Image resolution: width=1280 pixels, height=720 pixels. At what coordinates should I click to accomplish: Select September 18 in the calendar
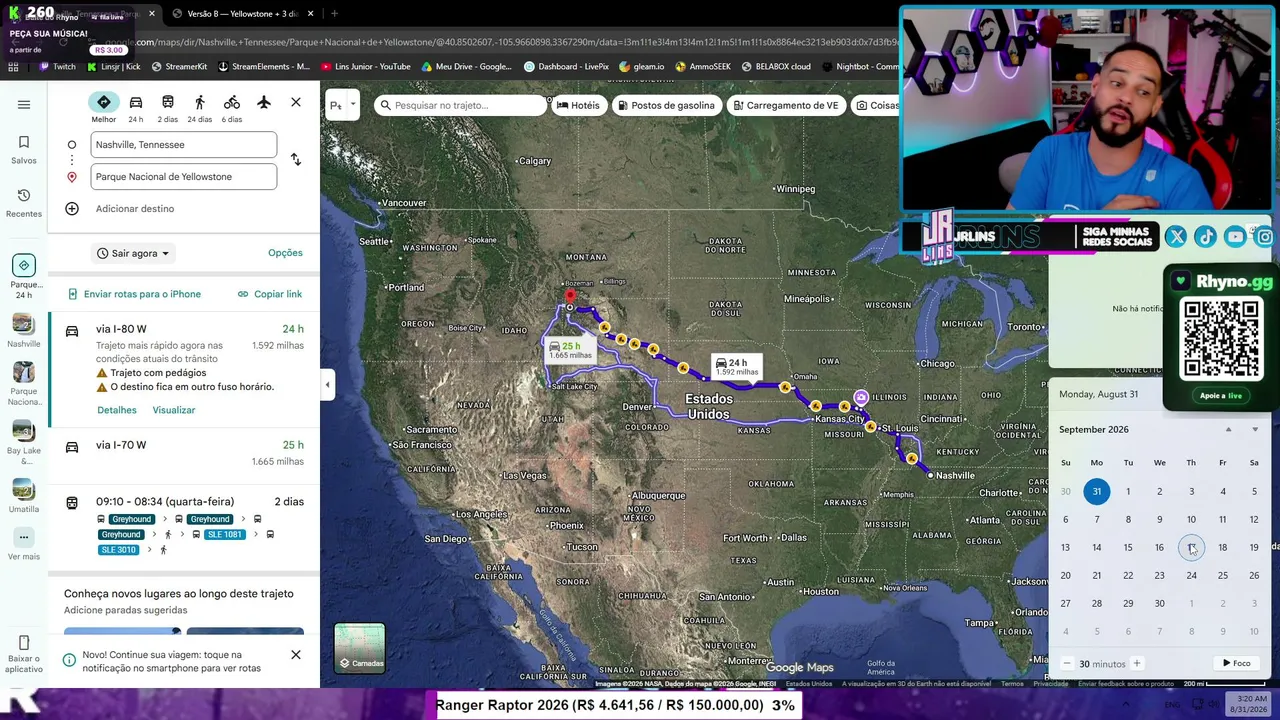(1222, 547)
